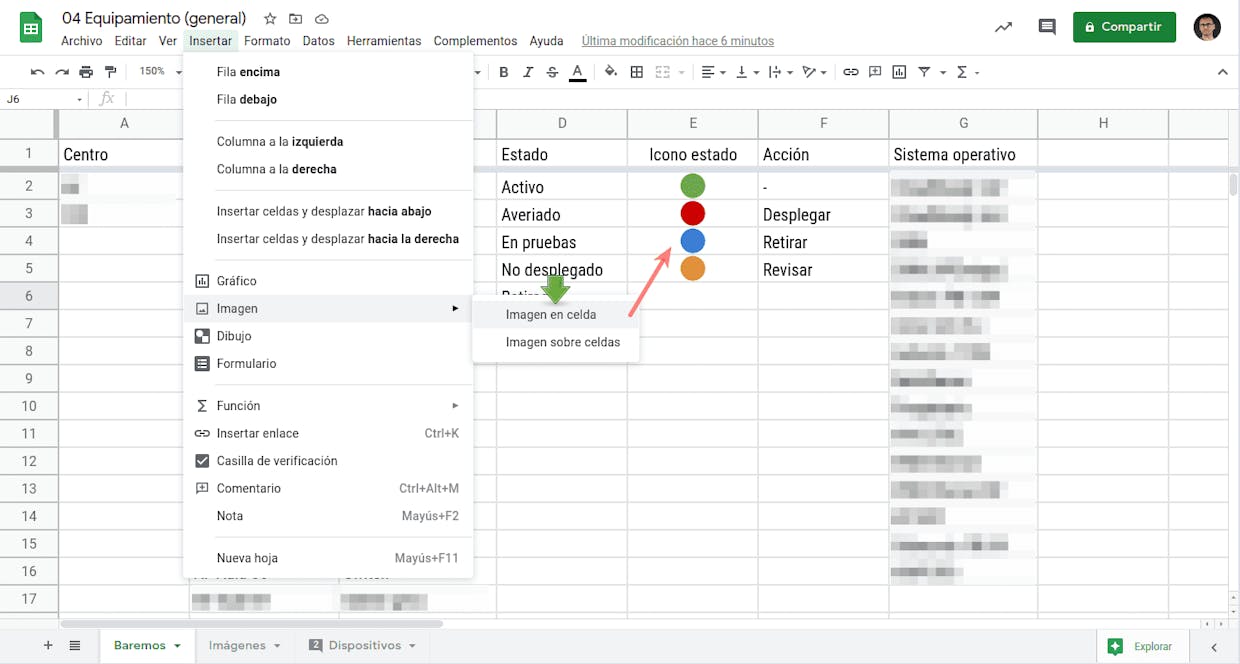Open the 150% zoom dropdown
This screenshot has width=1240, height=664.
158,72
